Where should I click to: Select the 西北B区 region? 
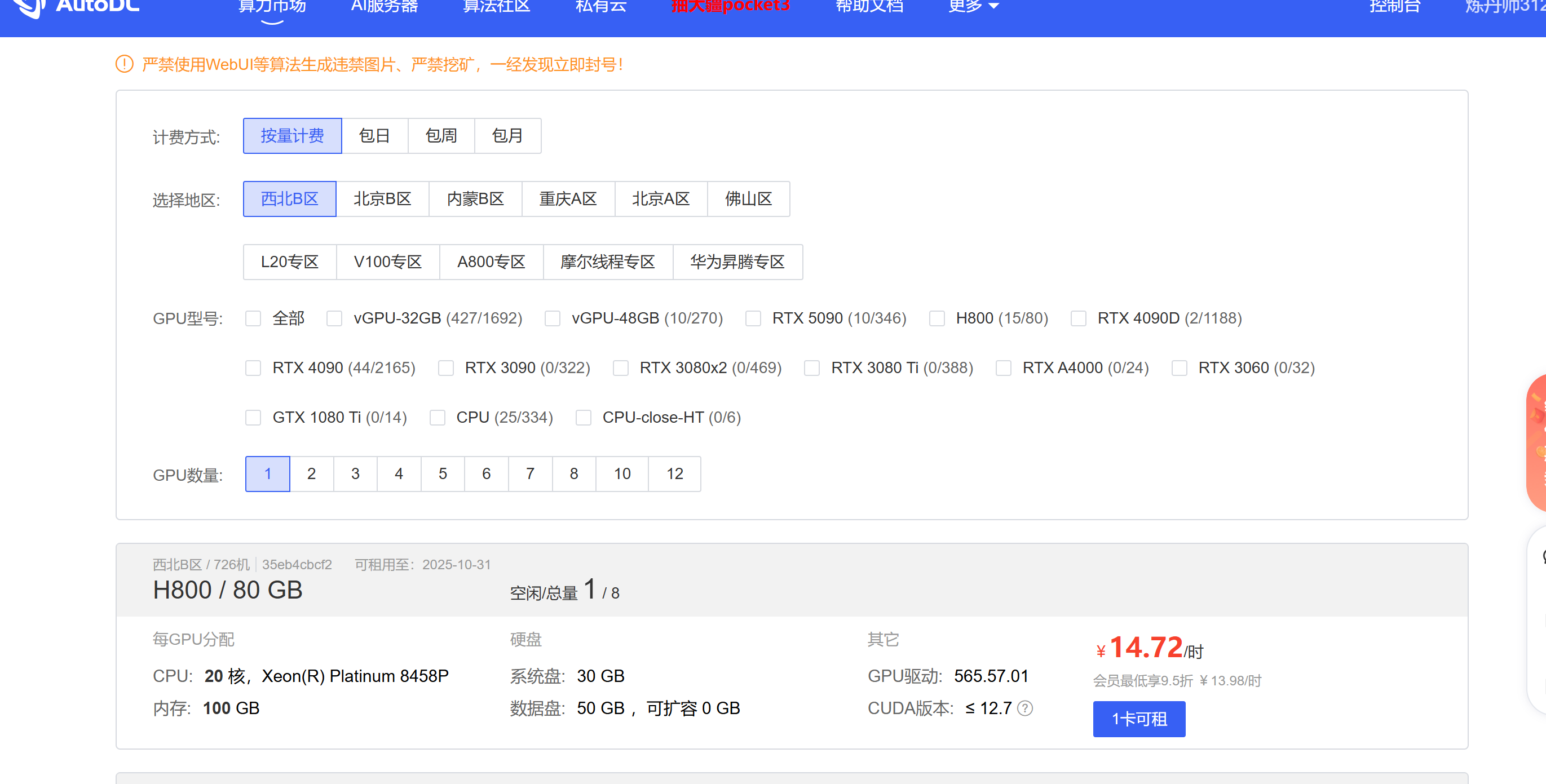coord(289,199)
